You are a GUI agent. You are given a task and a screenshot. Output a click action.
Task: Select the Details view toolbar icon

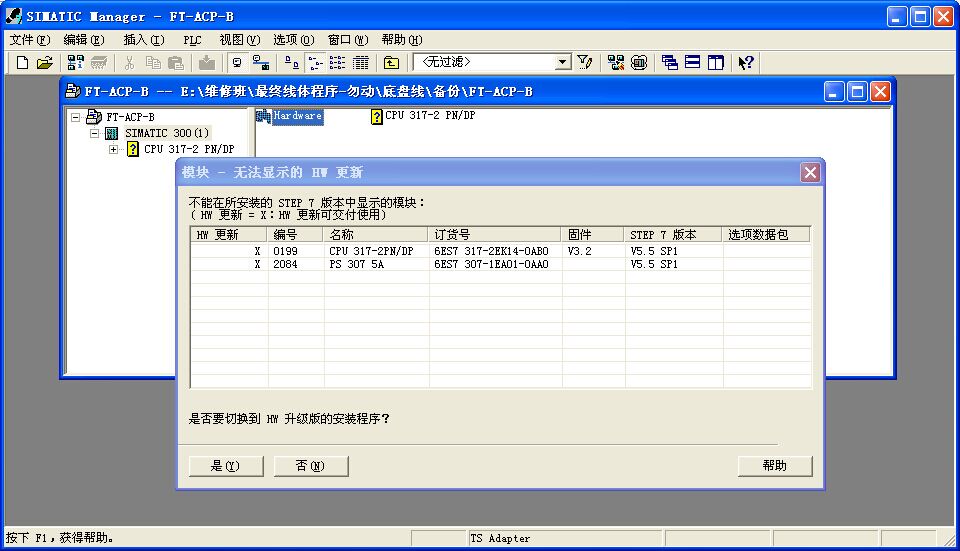tap(361, 63)
